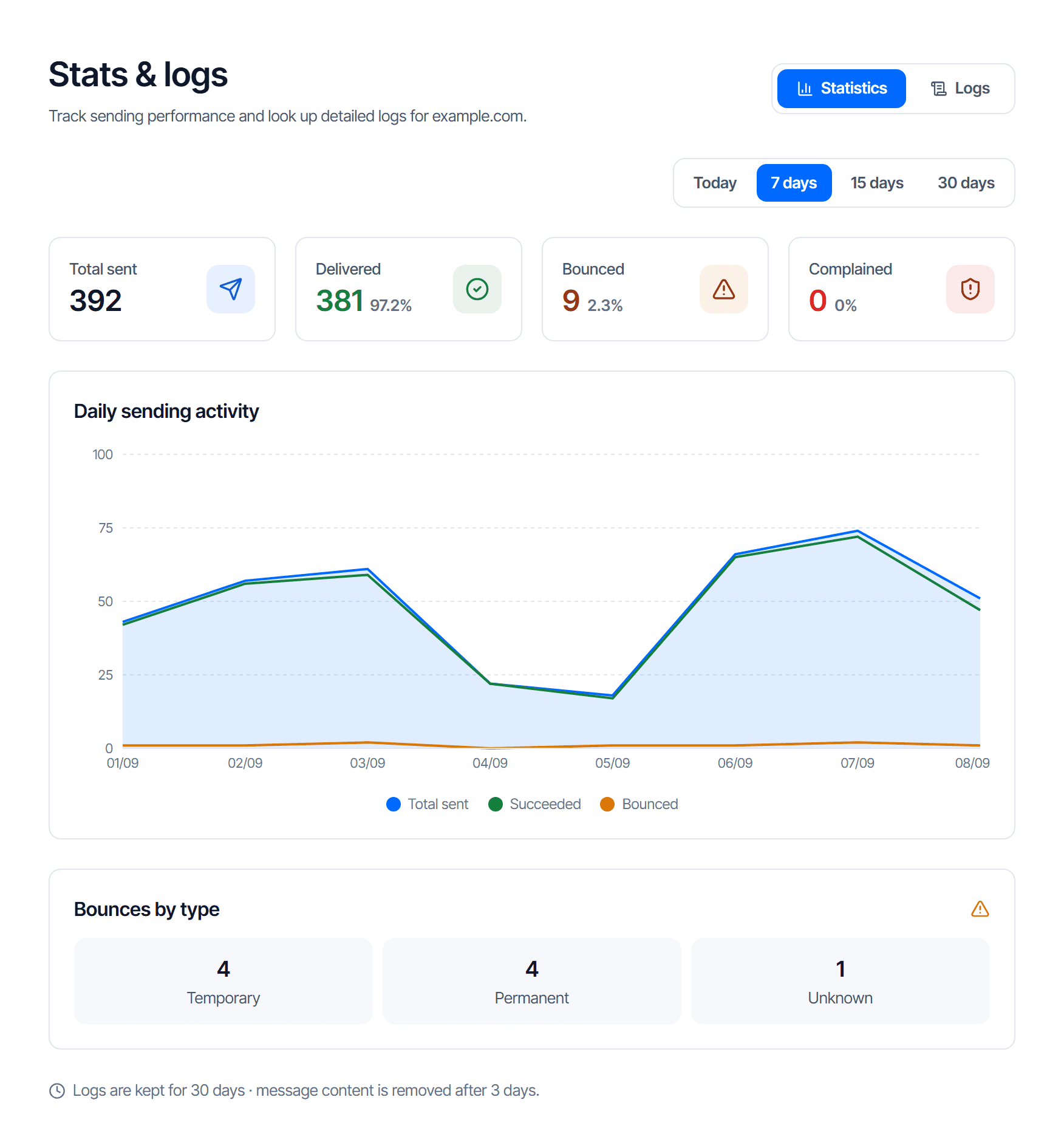Open the Temporary bounces card

223,981
